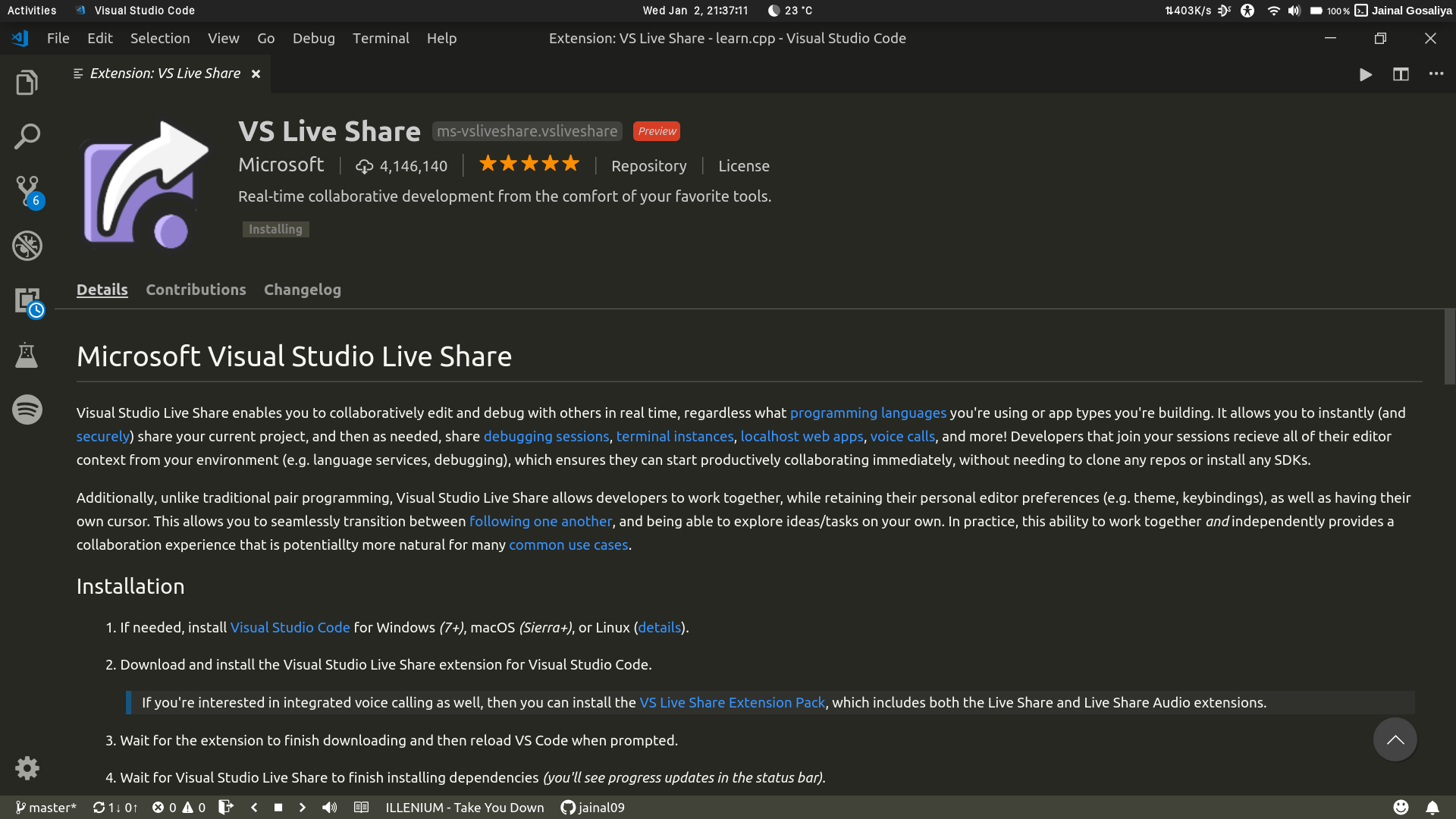Switch to the Contributions tab
The width and height of the screenshot is (1456, 819).
(x=196, y=290)
